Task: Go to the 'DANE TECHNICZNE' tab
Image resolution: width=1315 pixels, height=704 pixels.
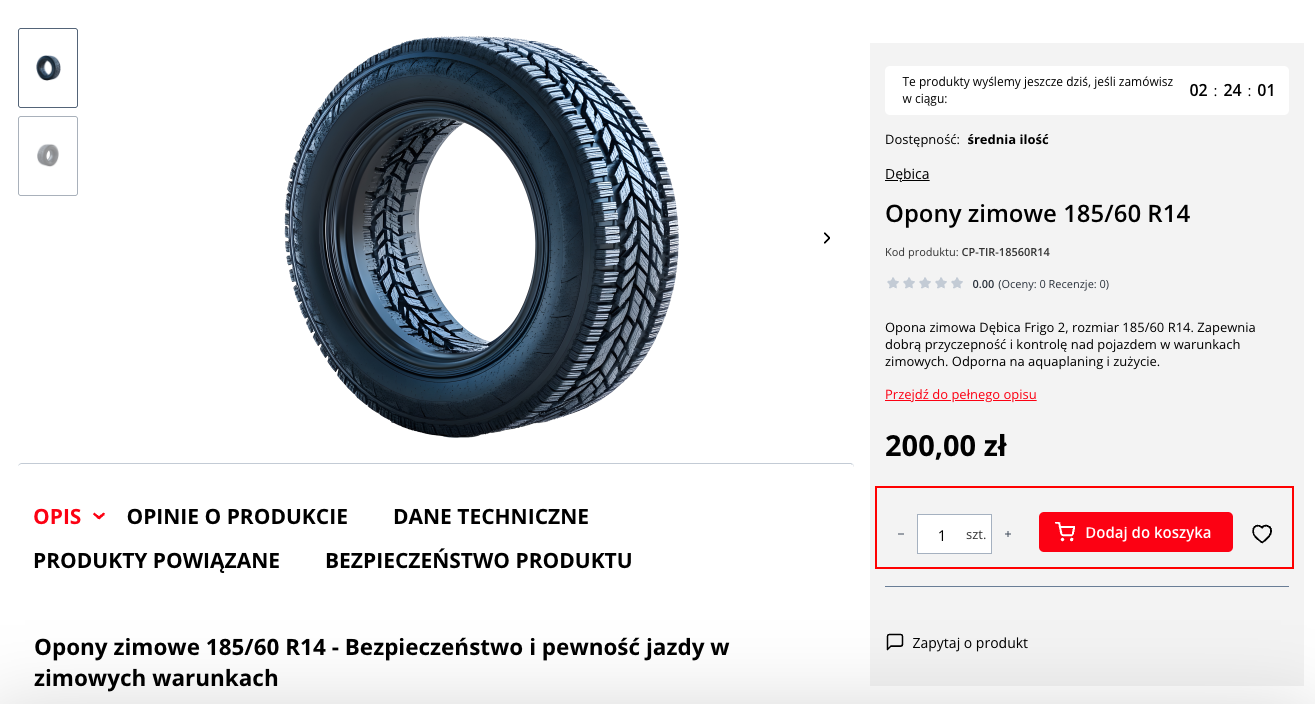Action: (x=491, y=517)
